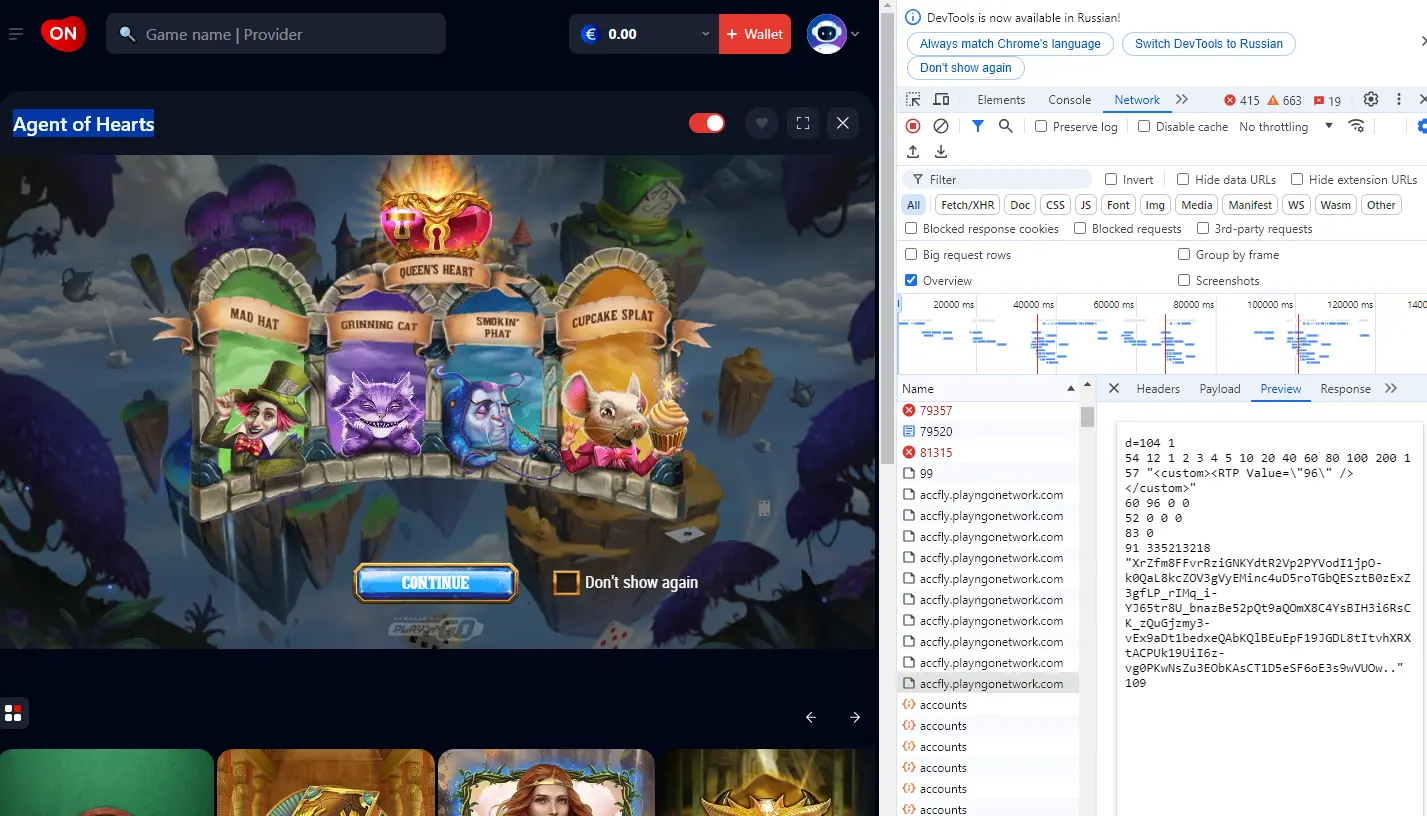Switch to the Console tab
The width and height of the screenshot is (1427, 816).
pos(1069,100)
